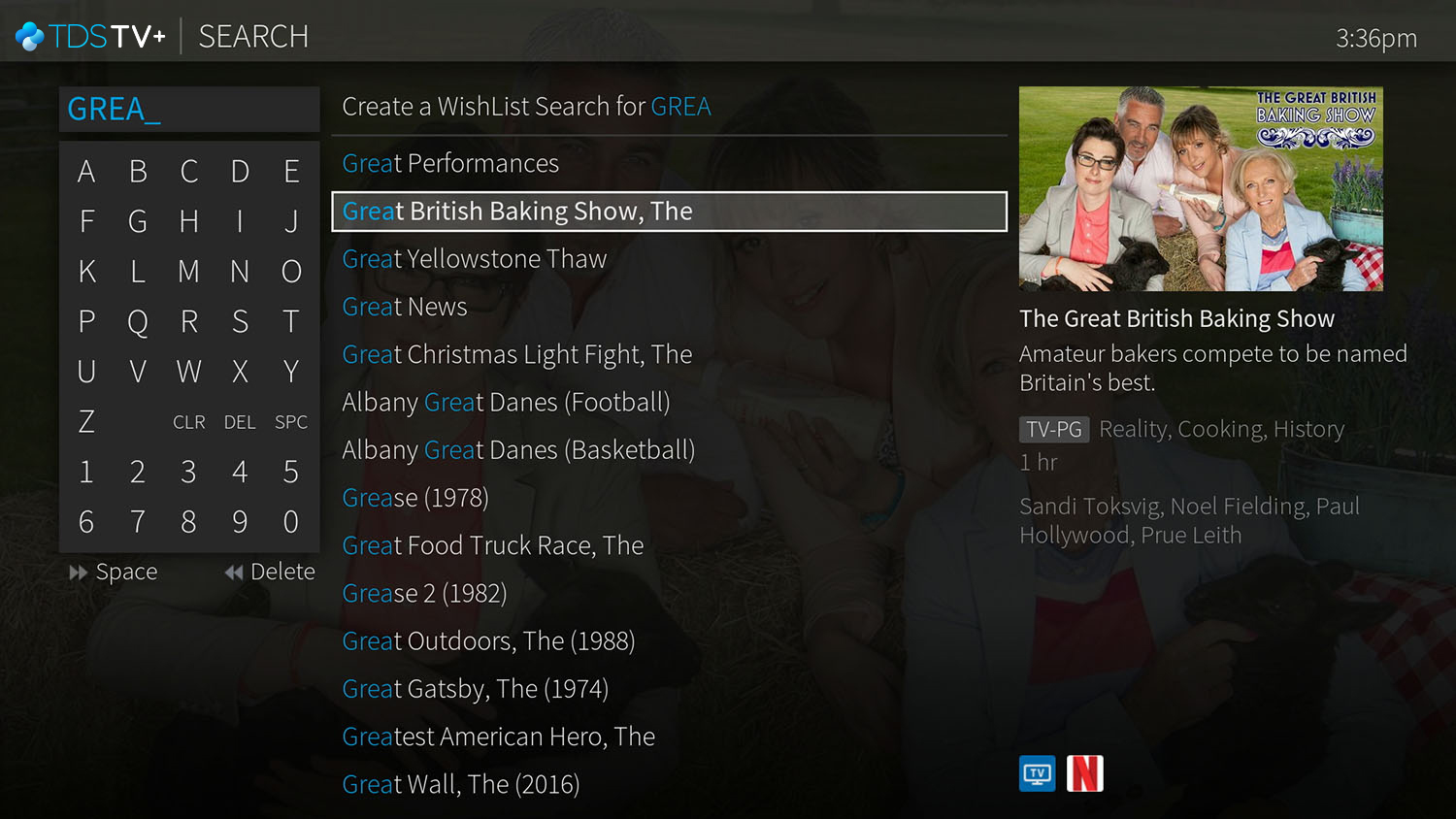Click the CLR clear key
This screenshot has height=819, width=1456.
[x=189, y=422]
